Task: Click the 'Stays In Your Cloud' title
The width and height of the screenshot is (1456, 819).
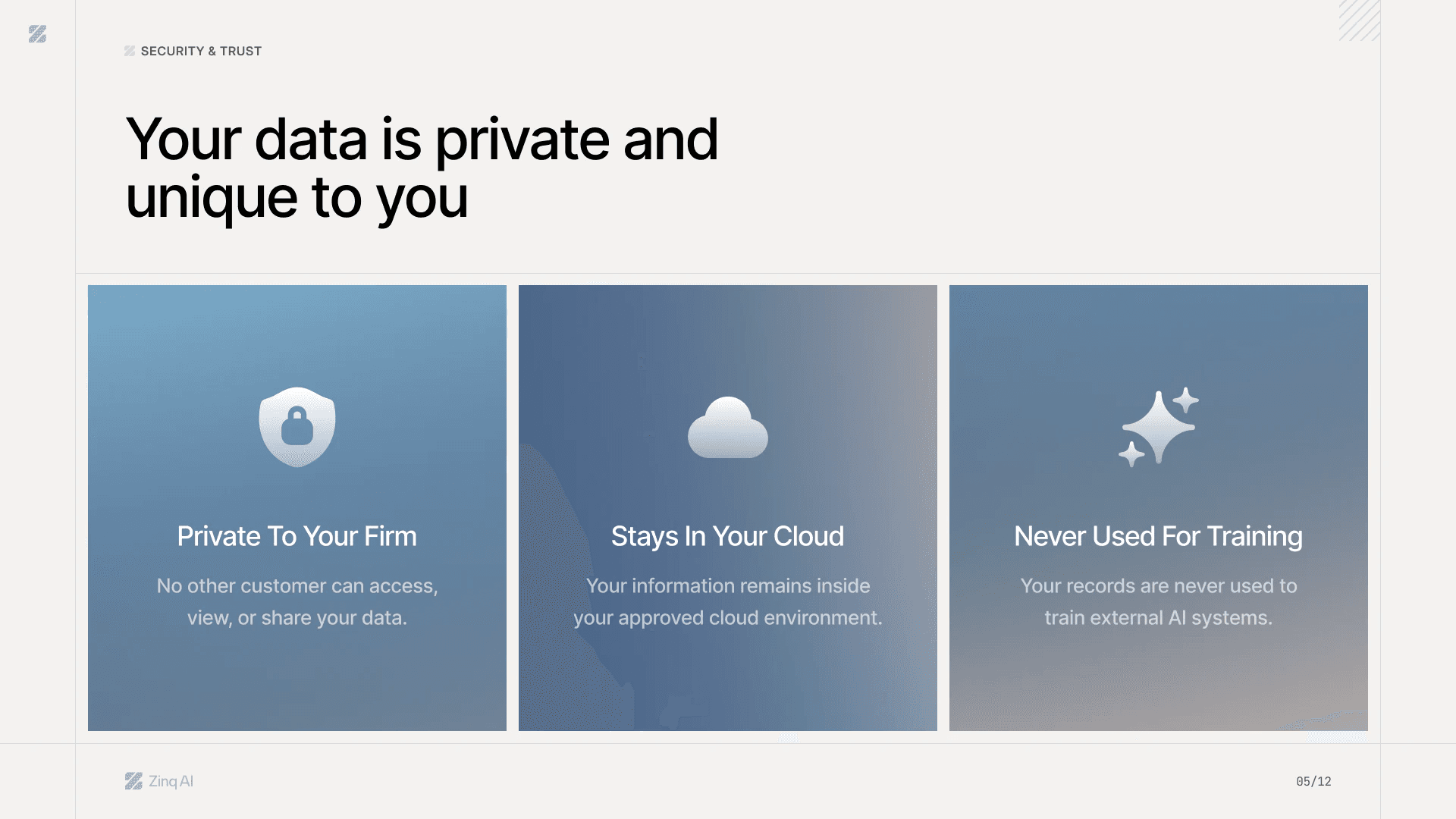Action: [728, 536]
